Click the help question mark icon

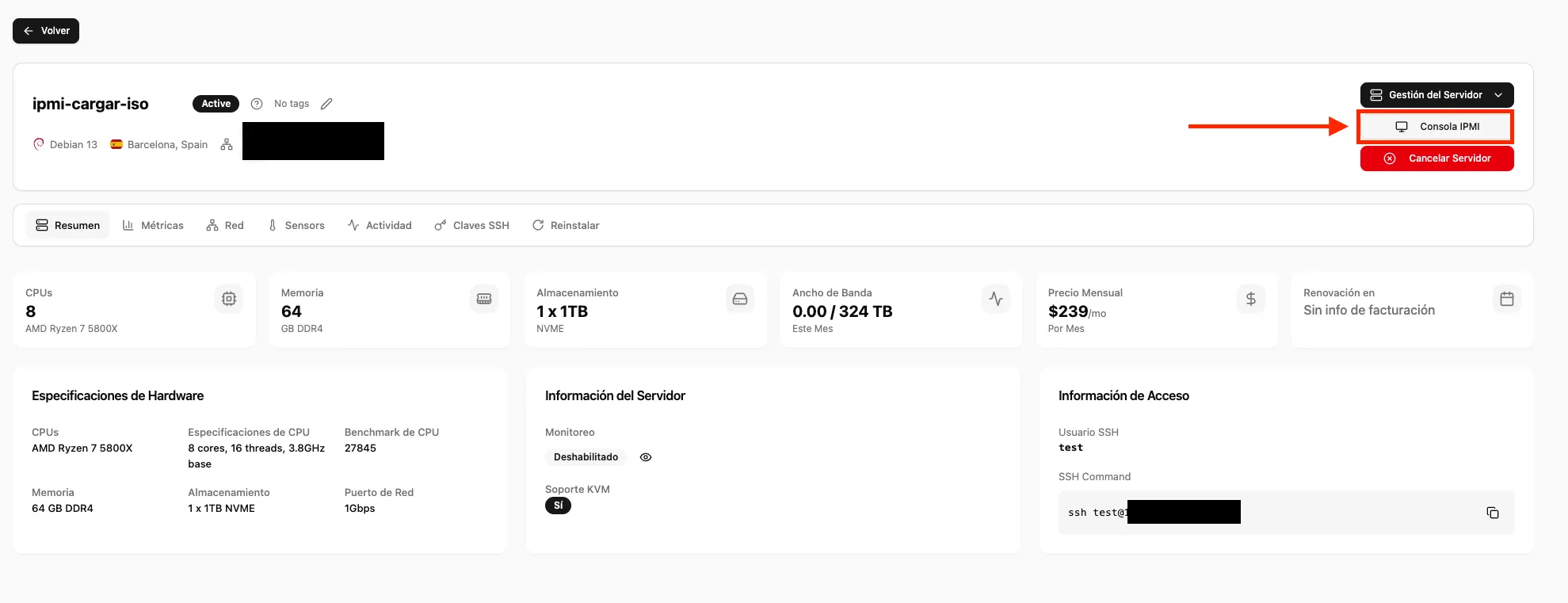coord(257,104)
